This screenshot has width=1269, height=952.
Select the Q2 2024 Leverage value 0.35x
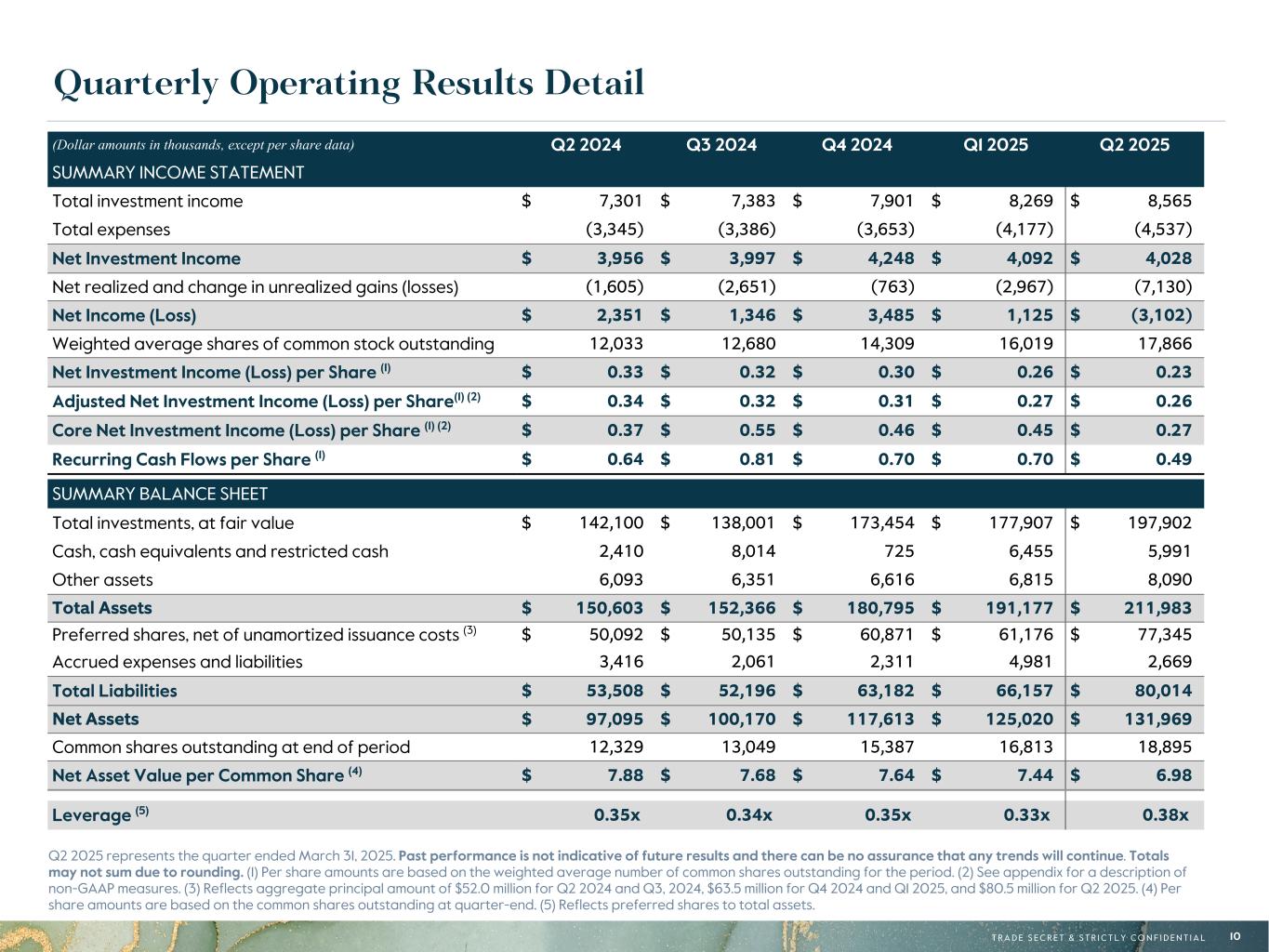click(x=617, y=815)
